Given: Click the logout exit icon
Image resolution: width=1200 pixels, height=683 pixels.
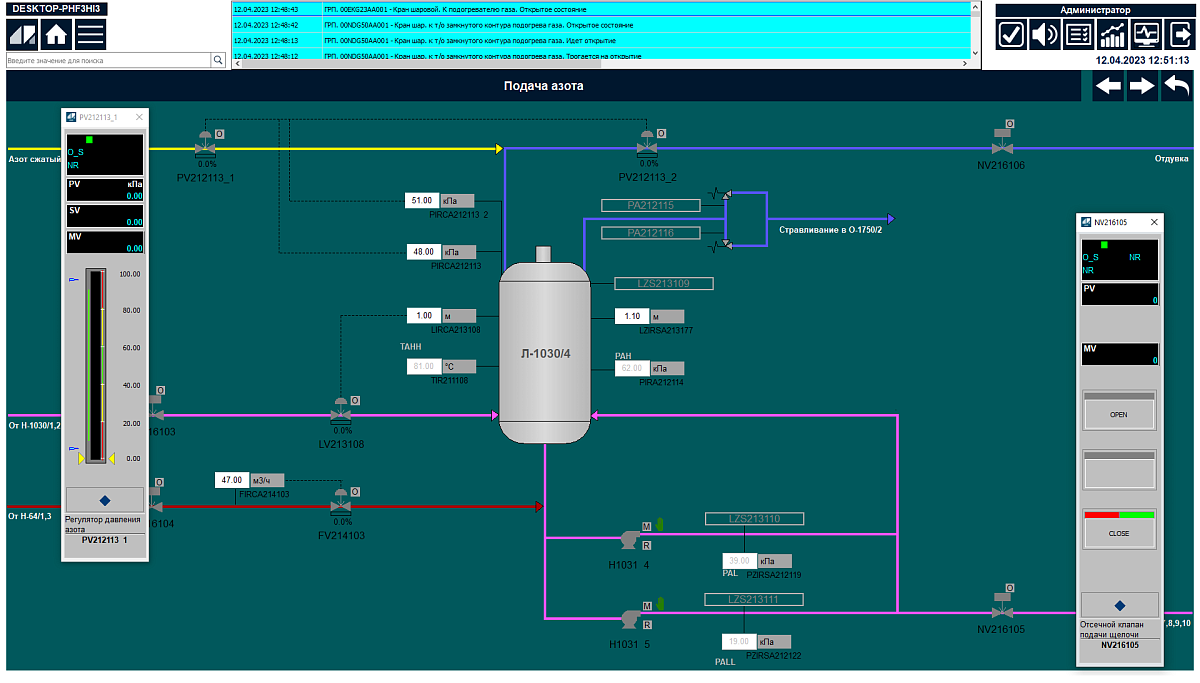Looking at the screenshot, I should [x=1178, y=35].
